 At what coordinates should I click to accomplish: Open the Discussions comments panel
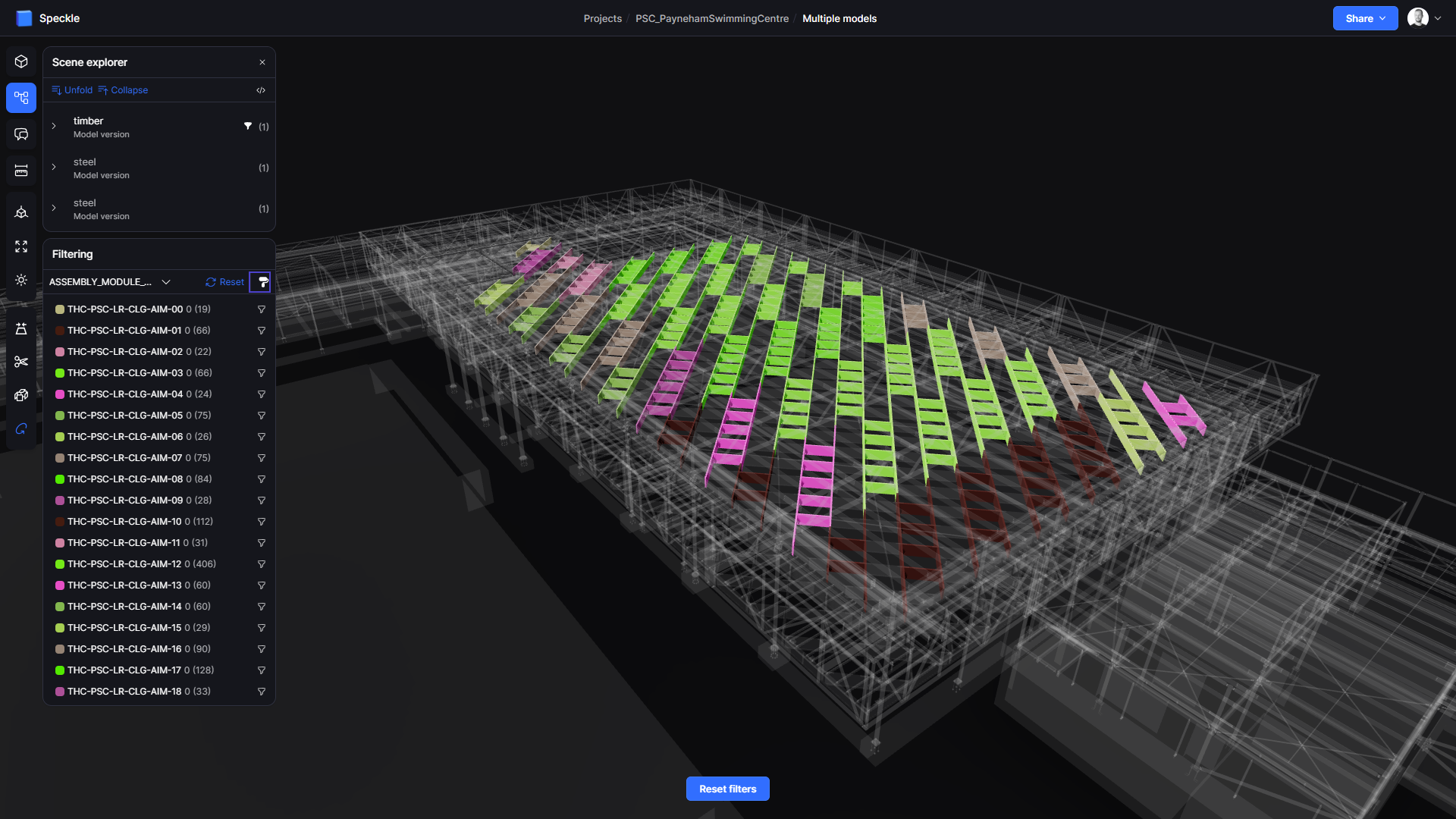click(21, 134)
